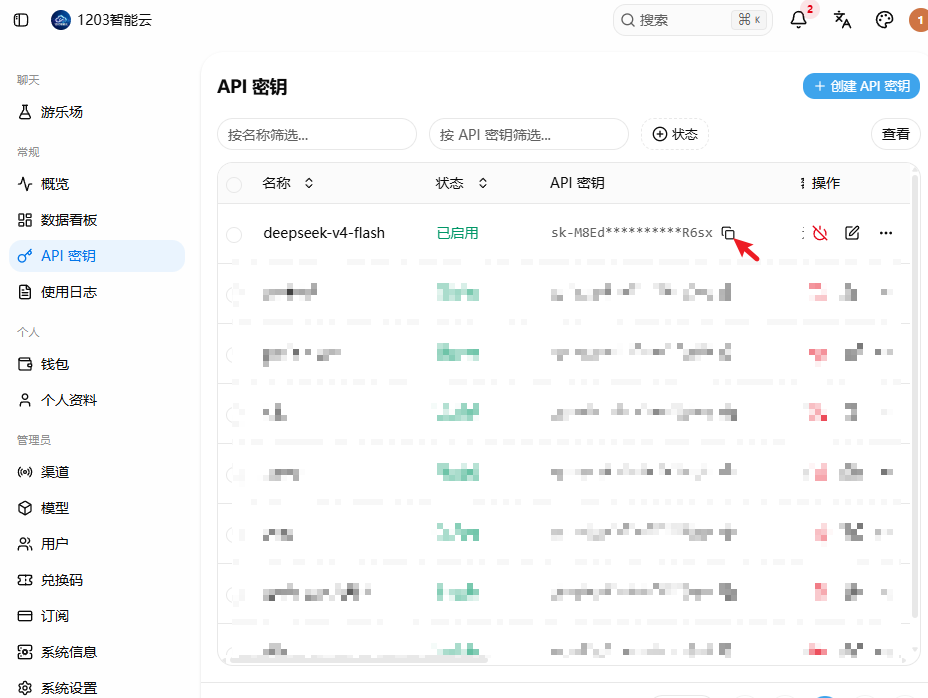The image size is (928, 698).
Task: Click the 搜索 search box
Action: [x=692, y=20]
